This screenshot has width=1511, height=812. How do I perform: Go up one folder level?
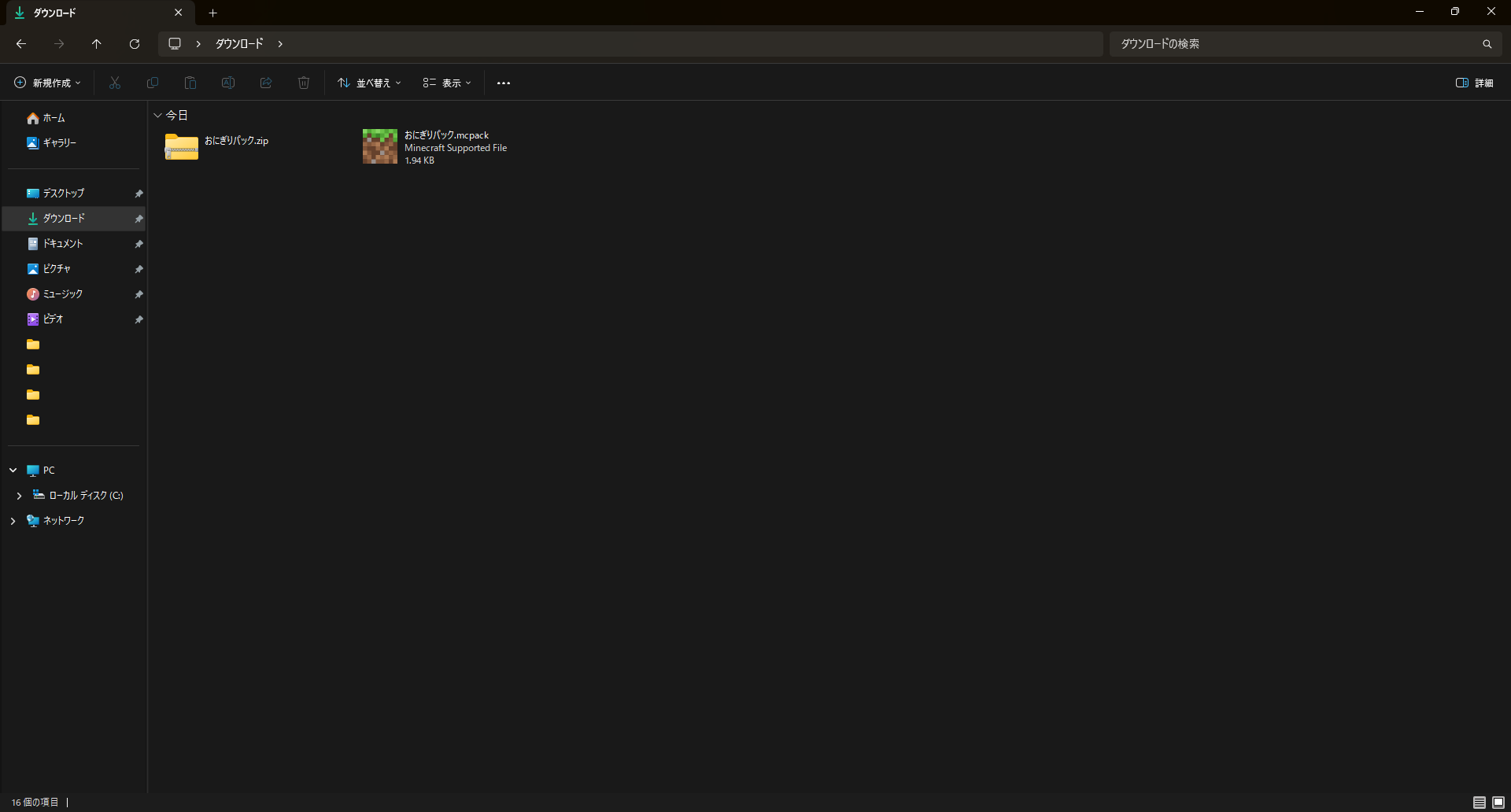[x=96, y=44]
